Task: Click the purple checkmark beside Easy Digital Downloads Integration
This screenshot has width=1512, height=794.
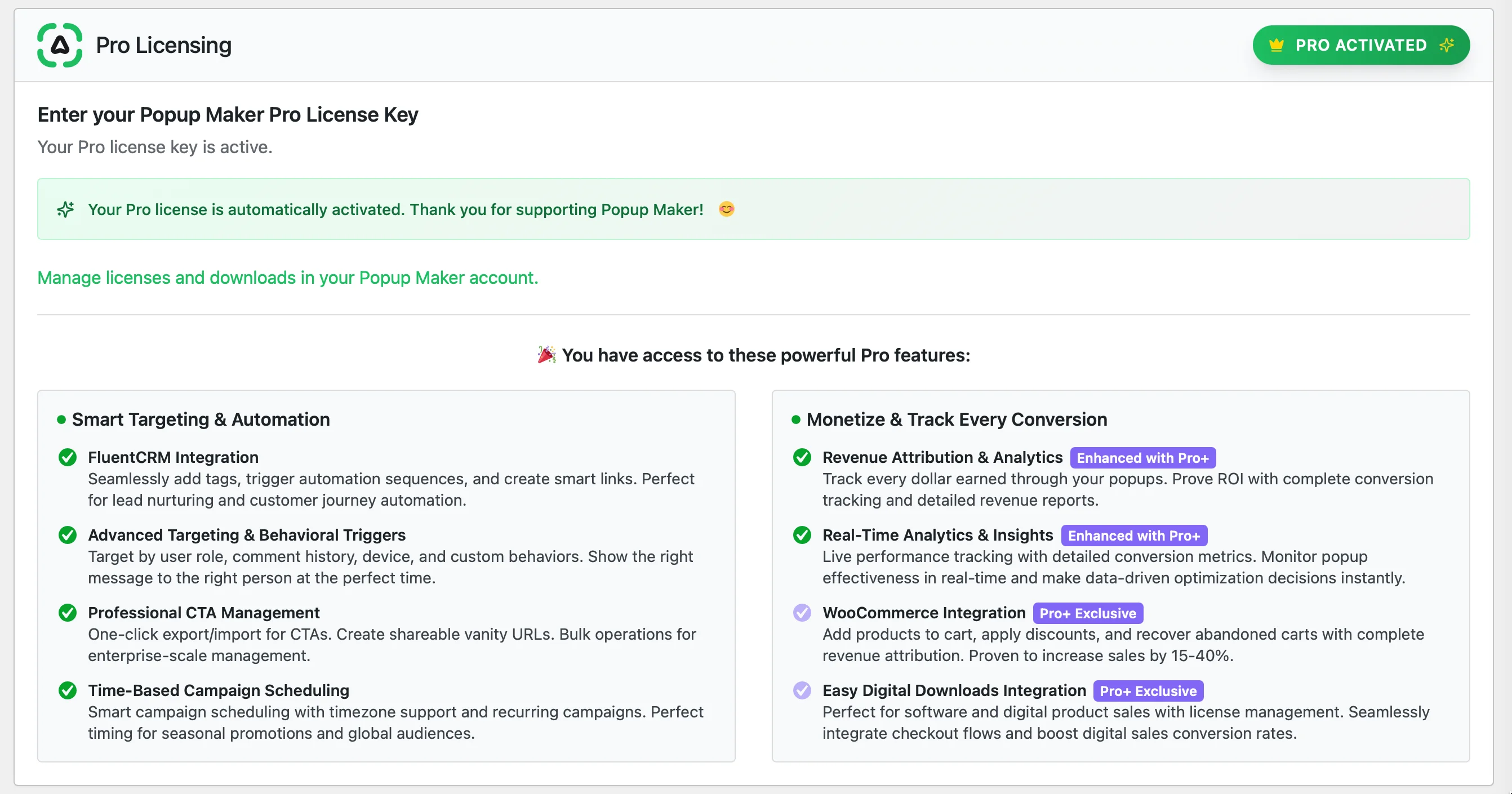Action: (x=802, y=690)
